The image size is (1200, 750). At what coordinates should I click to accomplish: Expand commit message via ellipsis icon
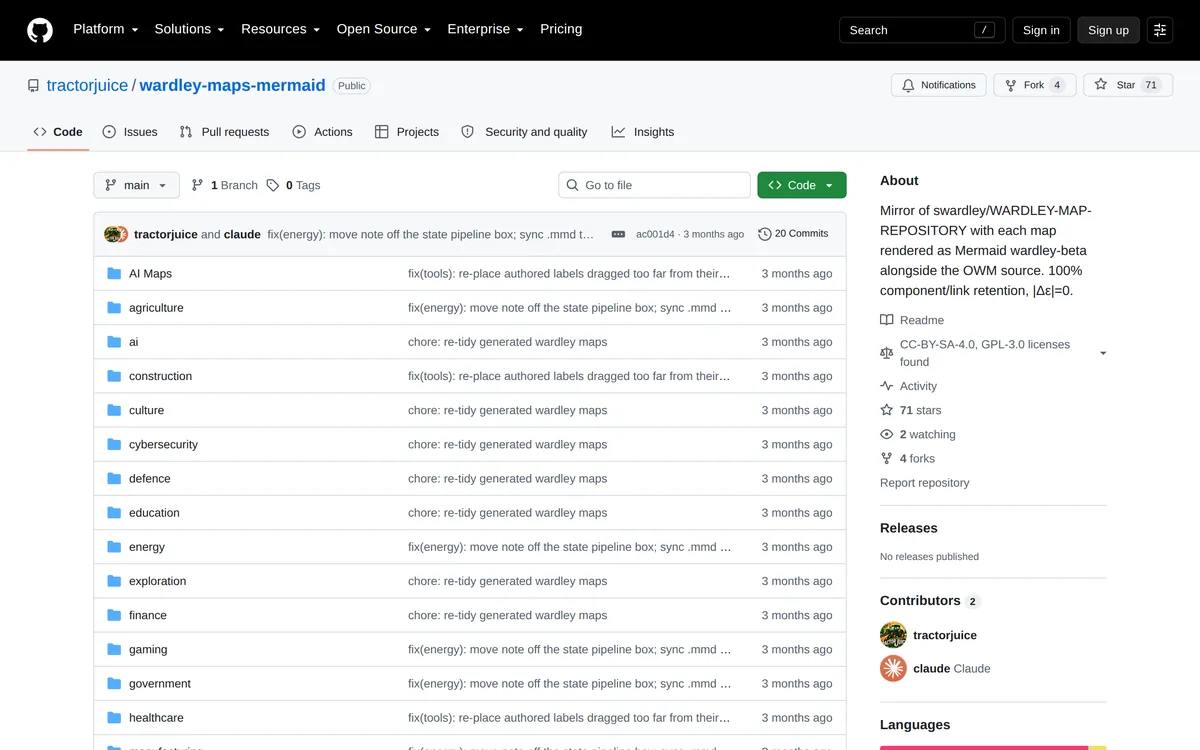pyautogui.click(x=618, y=234)
